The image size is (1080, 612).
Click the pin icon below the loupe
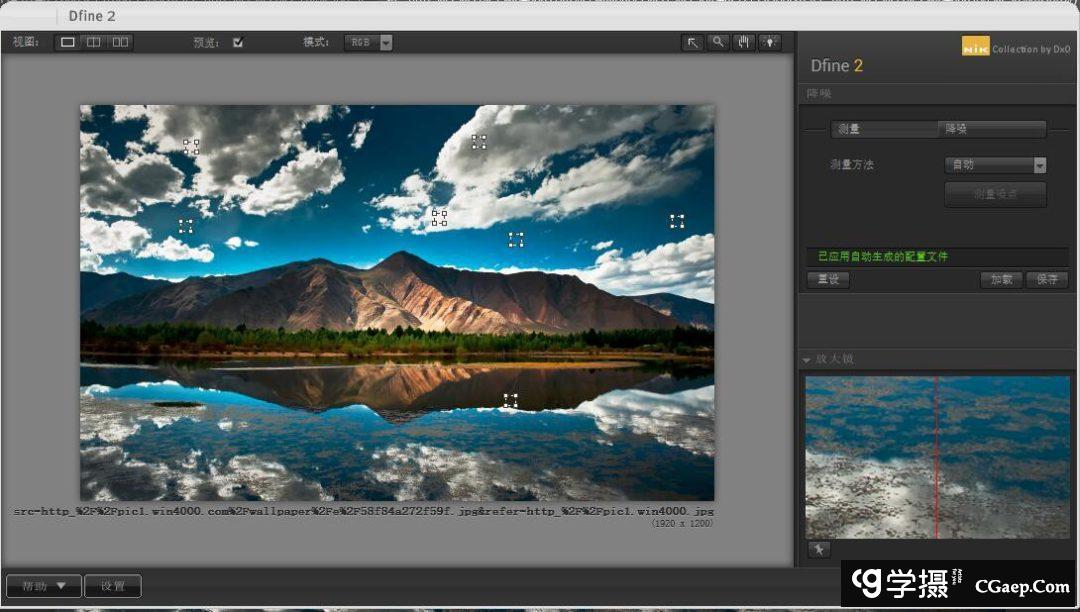coord(819,549)
